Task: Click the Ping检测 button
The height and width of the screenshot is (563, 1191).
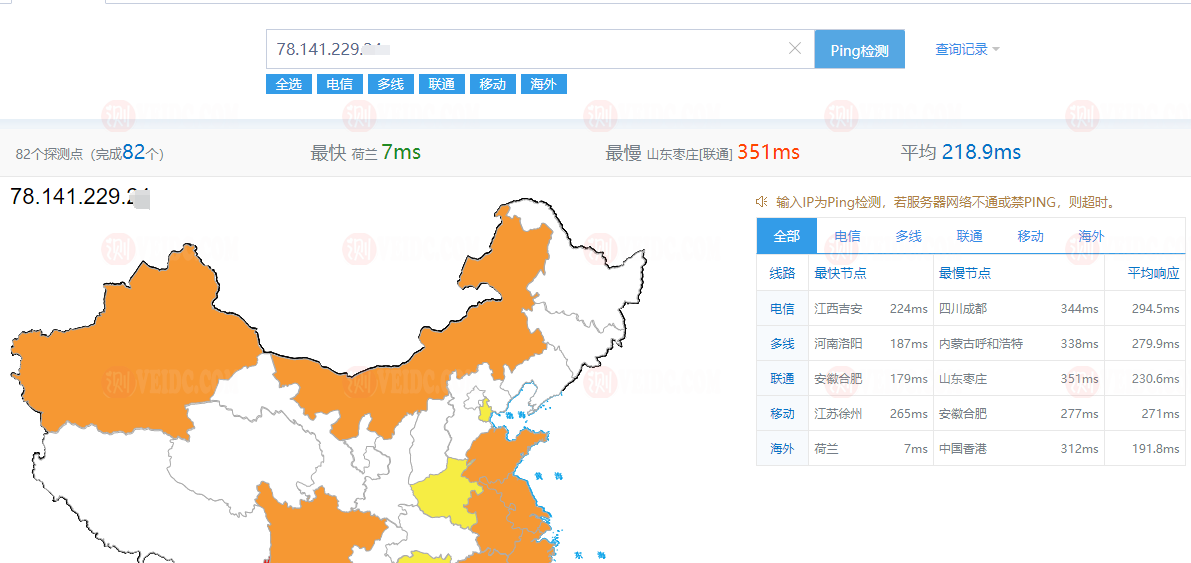Action: click(859, 49)
